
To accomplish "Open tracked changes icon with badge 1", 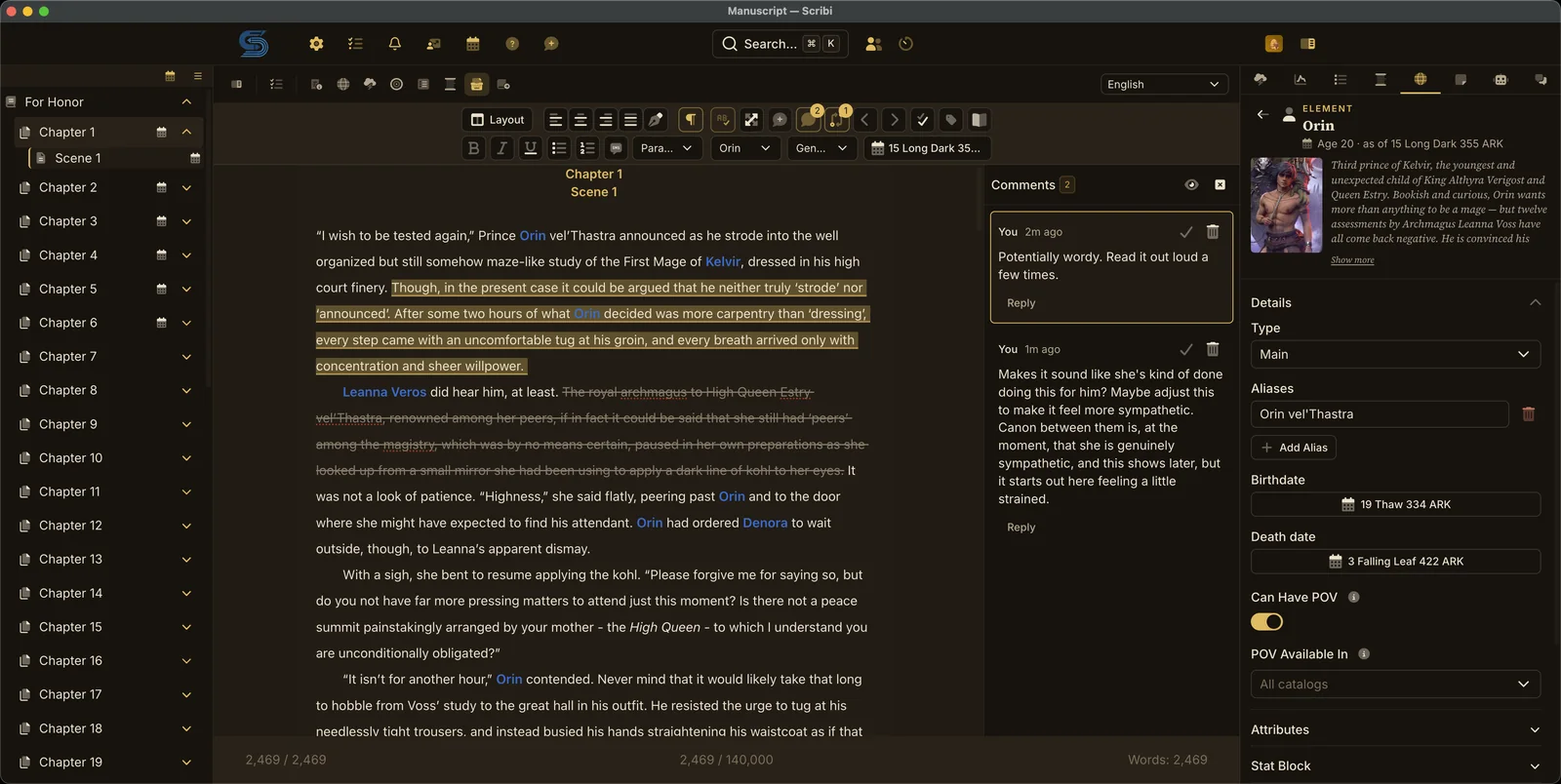I will (x=837, y=120).
